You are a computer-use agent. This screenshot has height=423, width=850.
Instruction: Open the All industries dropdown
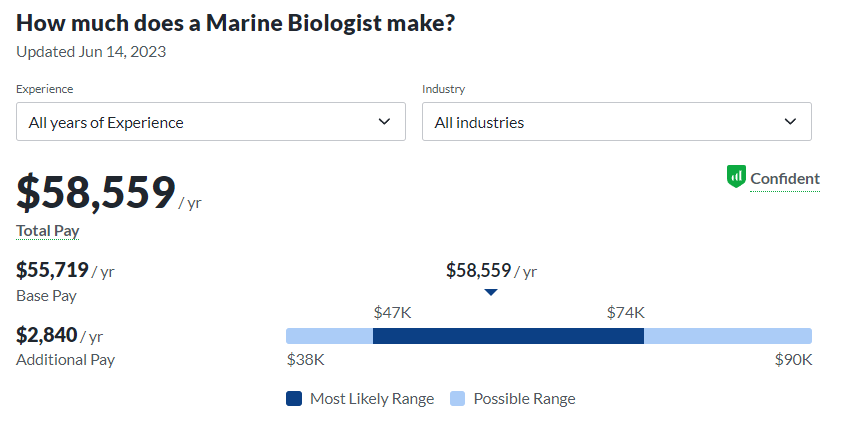pyautogui.click(x=616, y=122)
